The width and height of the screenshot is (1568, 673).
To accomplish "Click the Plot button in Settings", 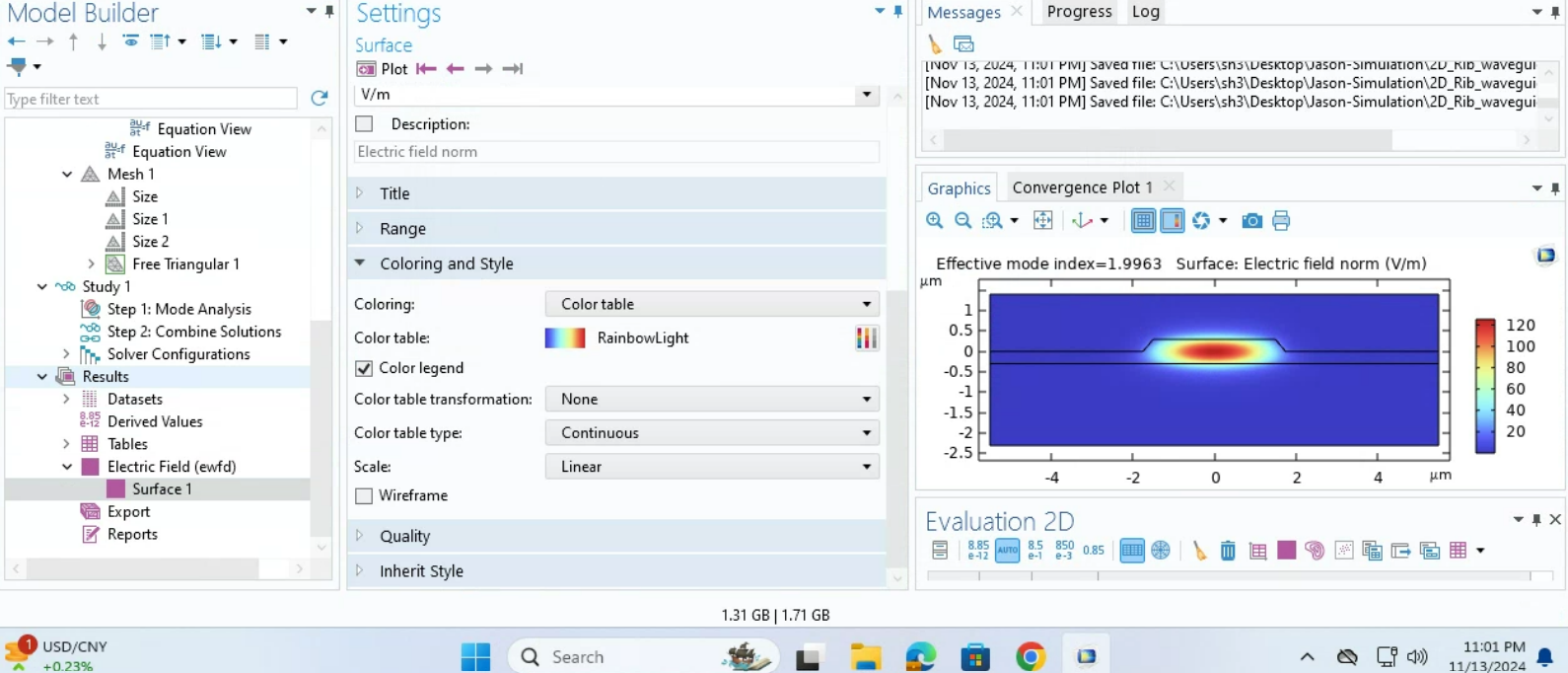I will [383, 69].
